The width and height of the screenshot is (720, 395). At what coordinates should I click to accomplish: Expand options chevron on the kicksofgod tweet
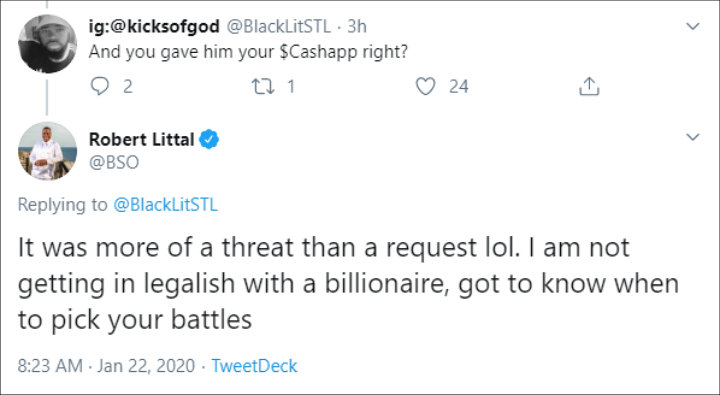click(692, 26)
